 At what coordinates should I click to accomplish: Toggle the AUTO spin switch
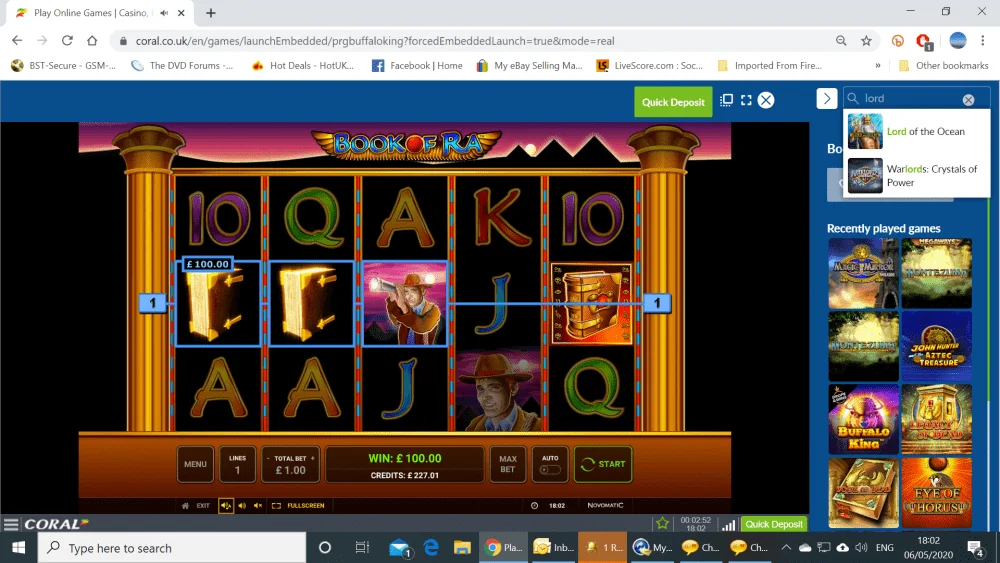click(x=550, y=470)
